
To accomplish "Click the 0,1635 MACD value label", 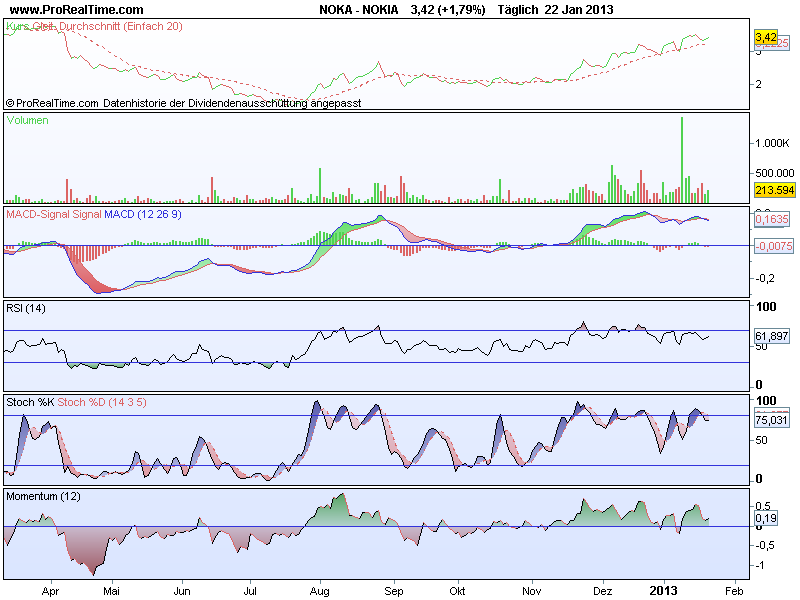I will pos(771,219).
